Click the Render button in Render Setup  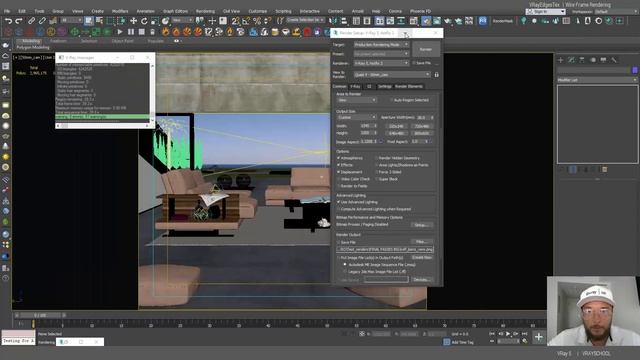(x=426, y=49)
